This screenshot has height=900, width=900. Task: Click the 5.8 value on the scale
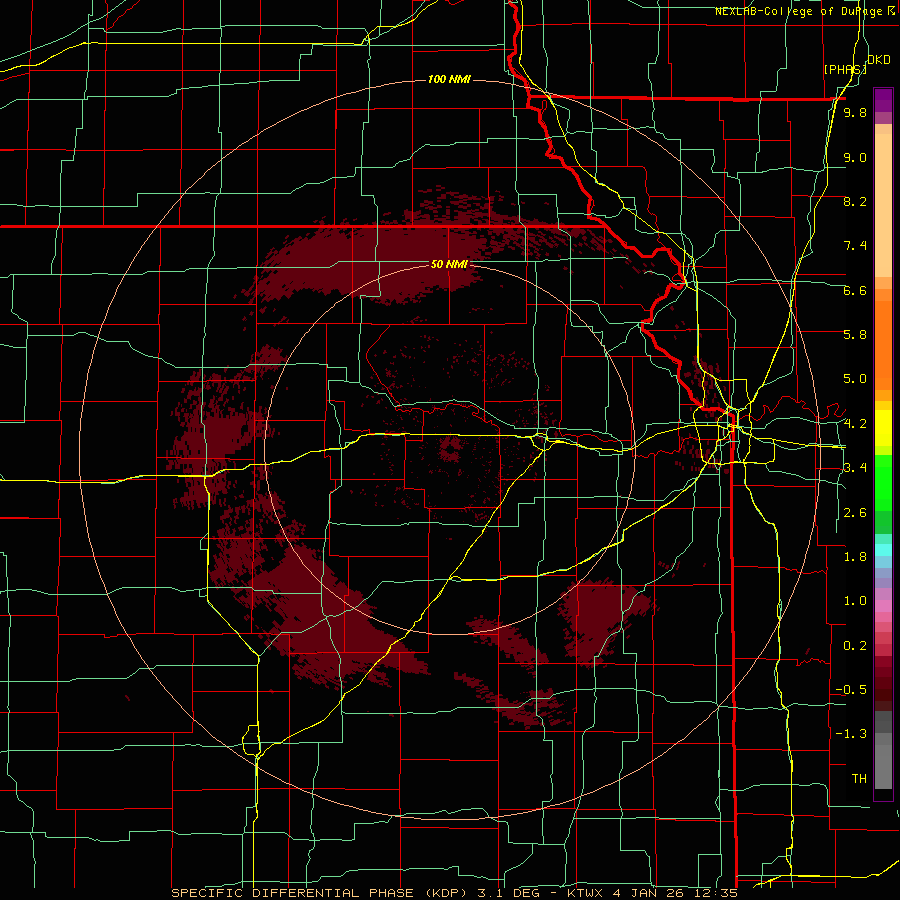coord(855,335)
